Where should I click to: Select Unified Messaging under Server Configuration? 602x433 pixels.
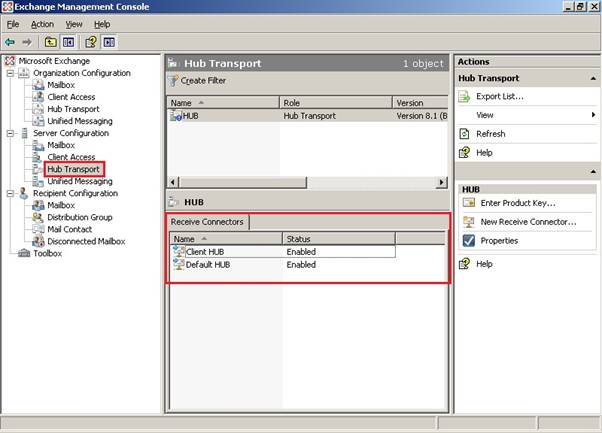pos(80,181)
